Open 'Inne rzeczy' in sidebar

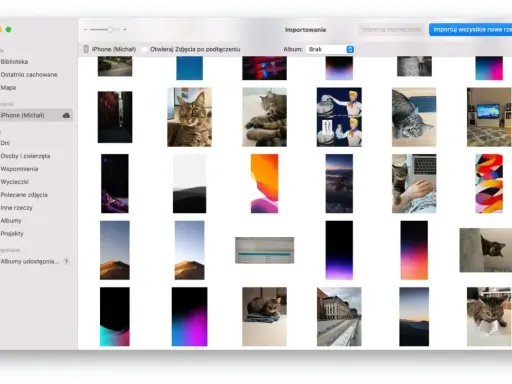tap(17, 208)
